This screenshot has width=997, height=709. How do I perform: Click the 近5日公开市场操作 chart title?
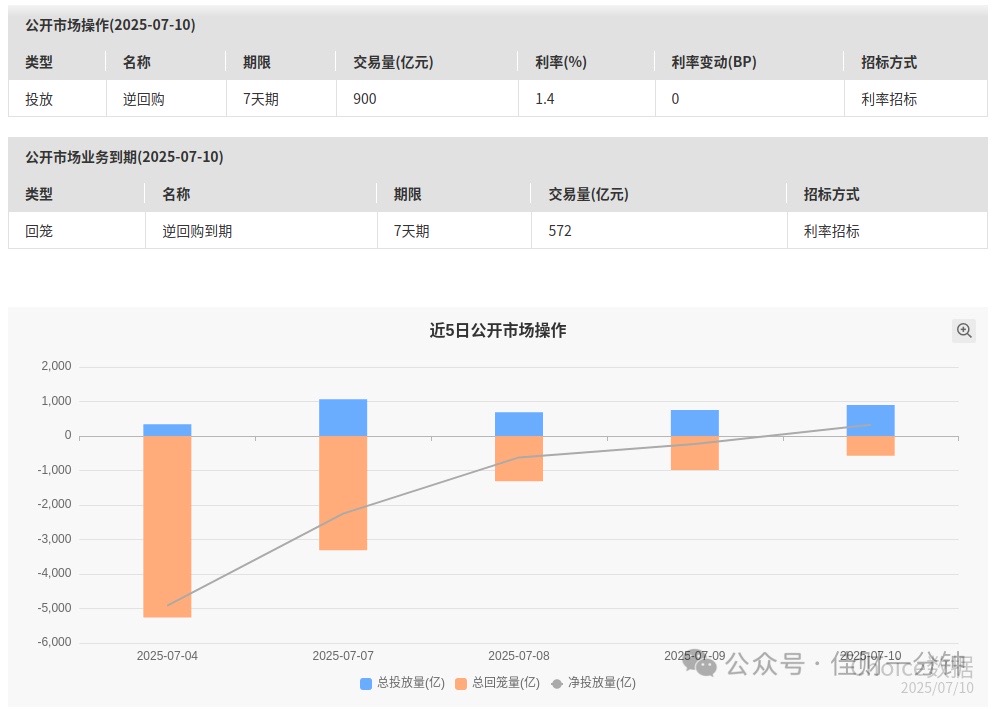(x=498, y=330)
